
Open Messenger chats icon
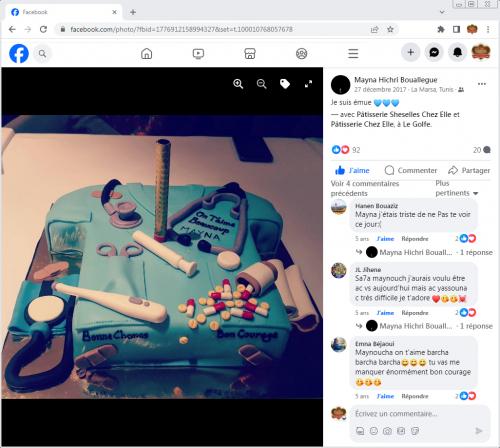(434, 52)
